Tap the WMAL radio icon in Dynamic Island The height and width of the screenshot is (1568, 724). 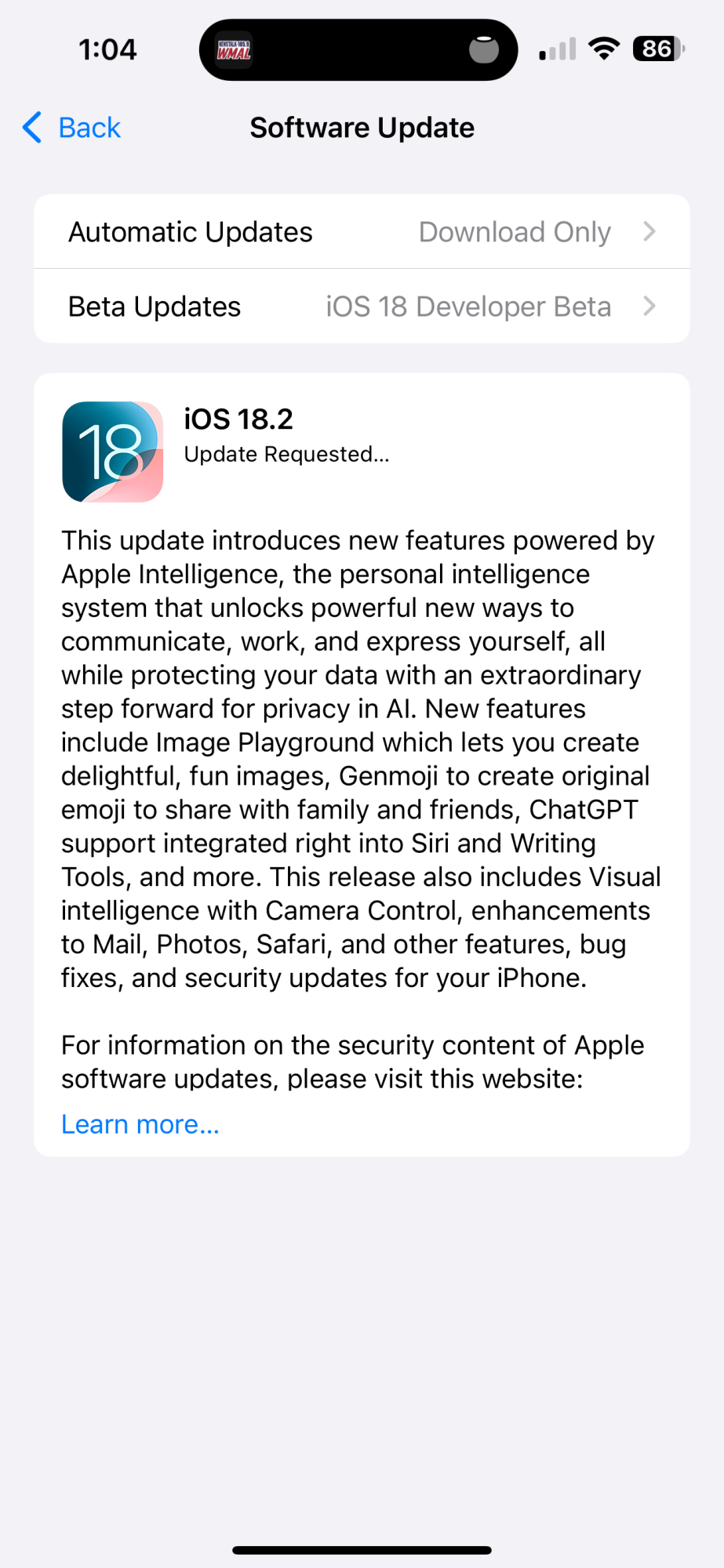pos(234,50)
